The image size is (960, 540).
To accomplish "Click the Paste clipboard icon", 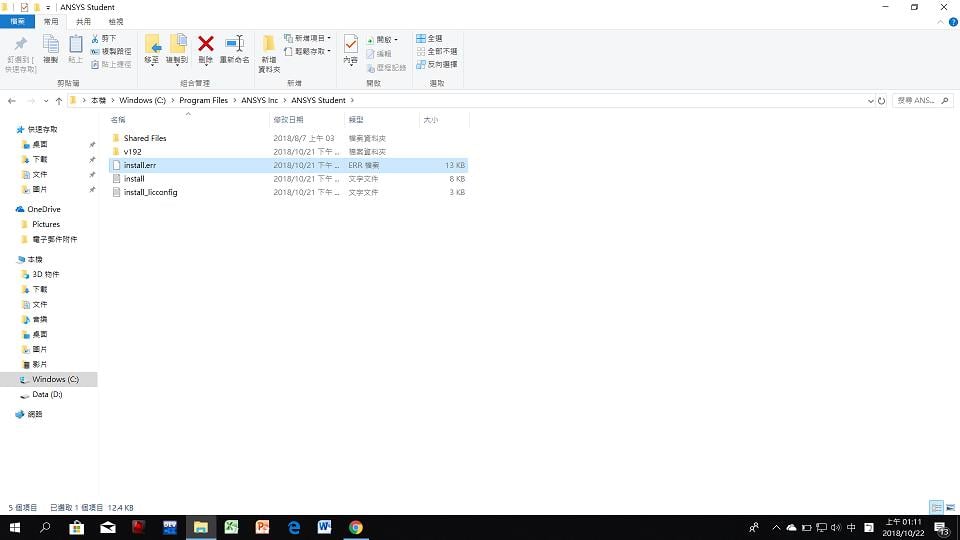I will click(x=75, y=44).
